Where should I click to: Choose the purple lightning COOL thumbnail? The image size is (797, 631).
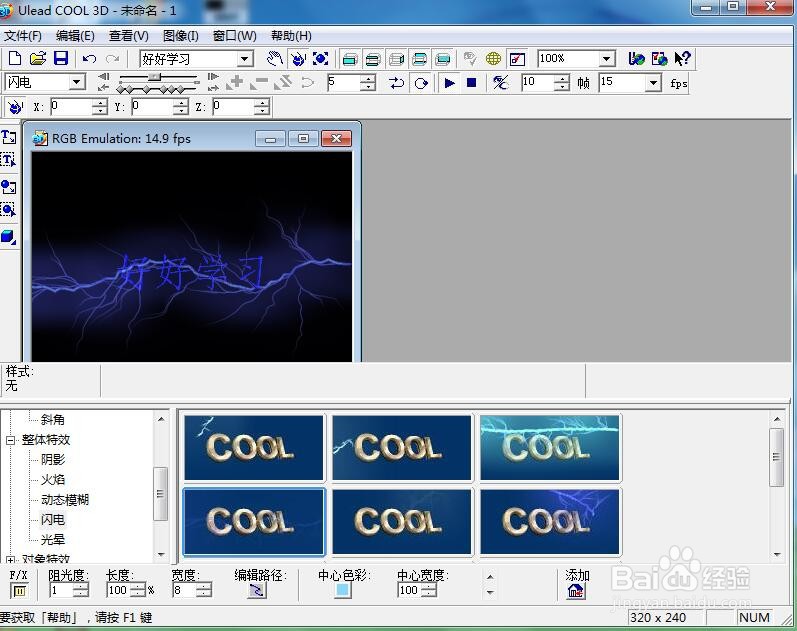point(549,522)
